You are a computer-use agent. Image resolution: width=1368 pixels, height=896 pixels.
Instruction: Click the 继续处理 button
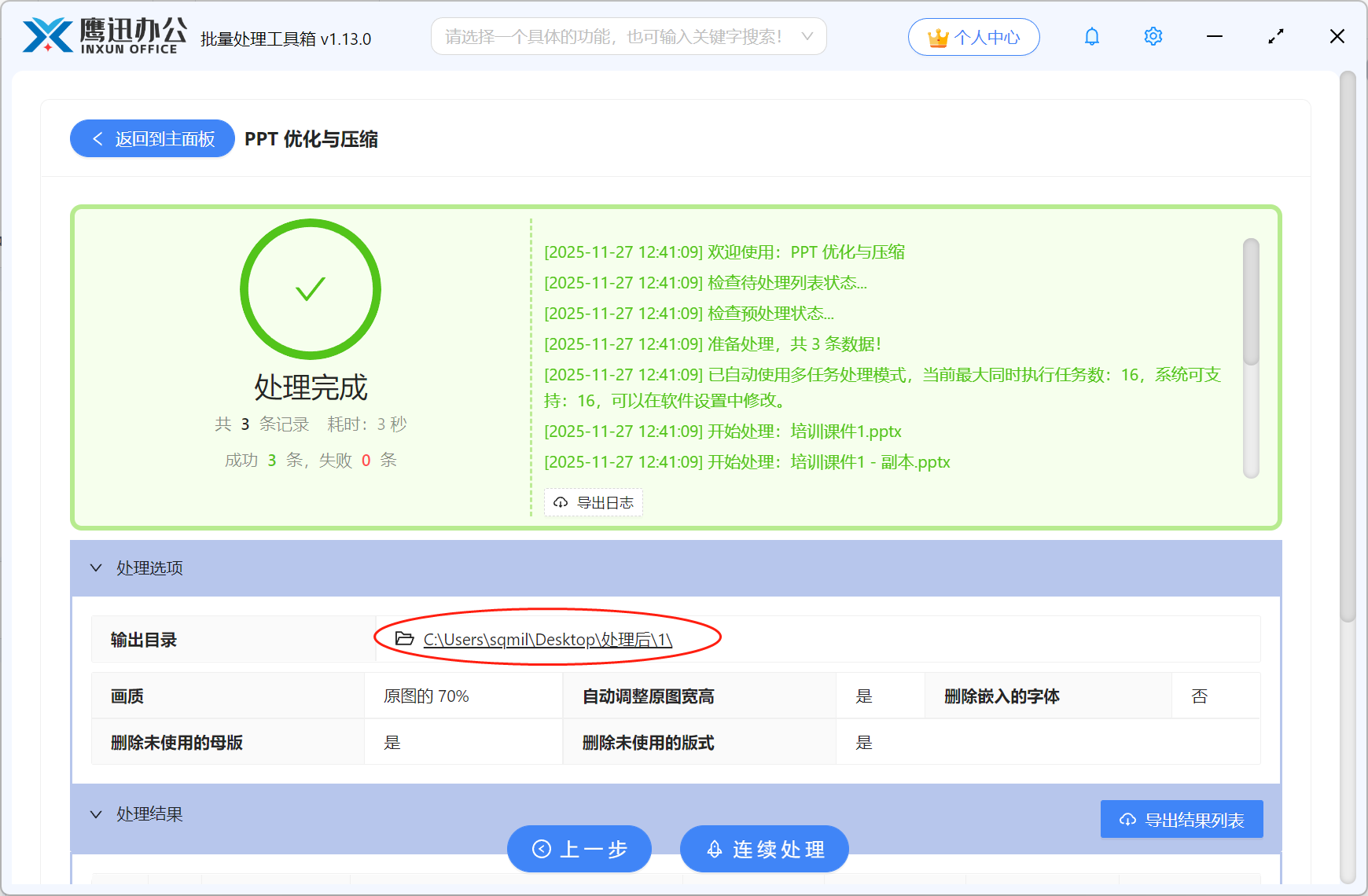tap(763, 849)
